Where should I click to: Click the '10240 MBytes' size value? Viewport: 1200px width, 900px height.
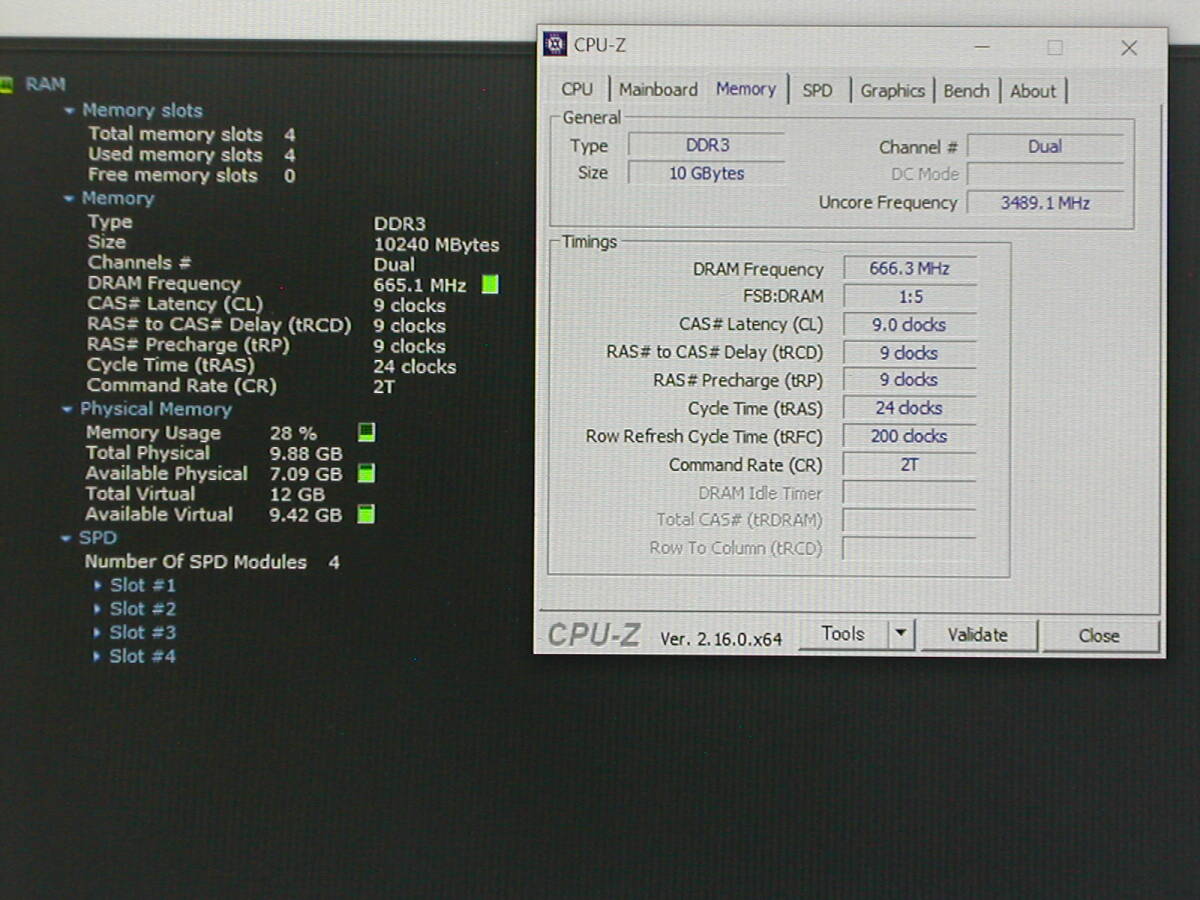coord(436,244)
